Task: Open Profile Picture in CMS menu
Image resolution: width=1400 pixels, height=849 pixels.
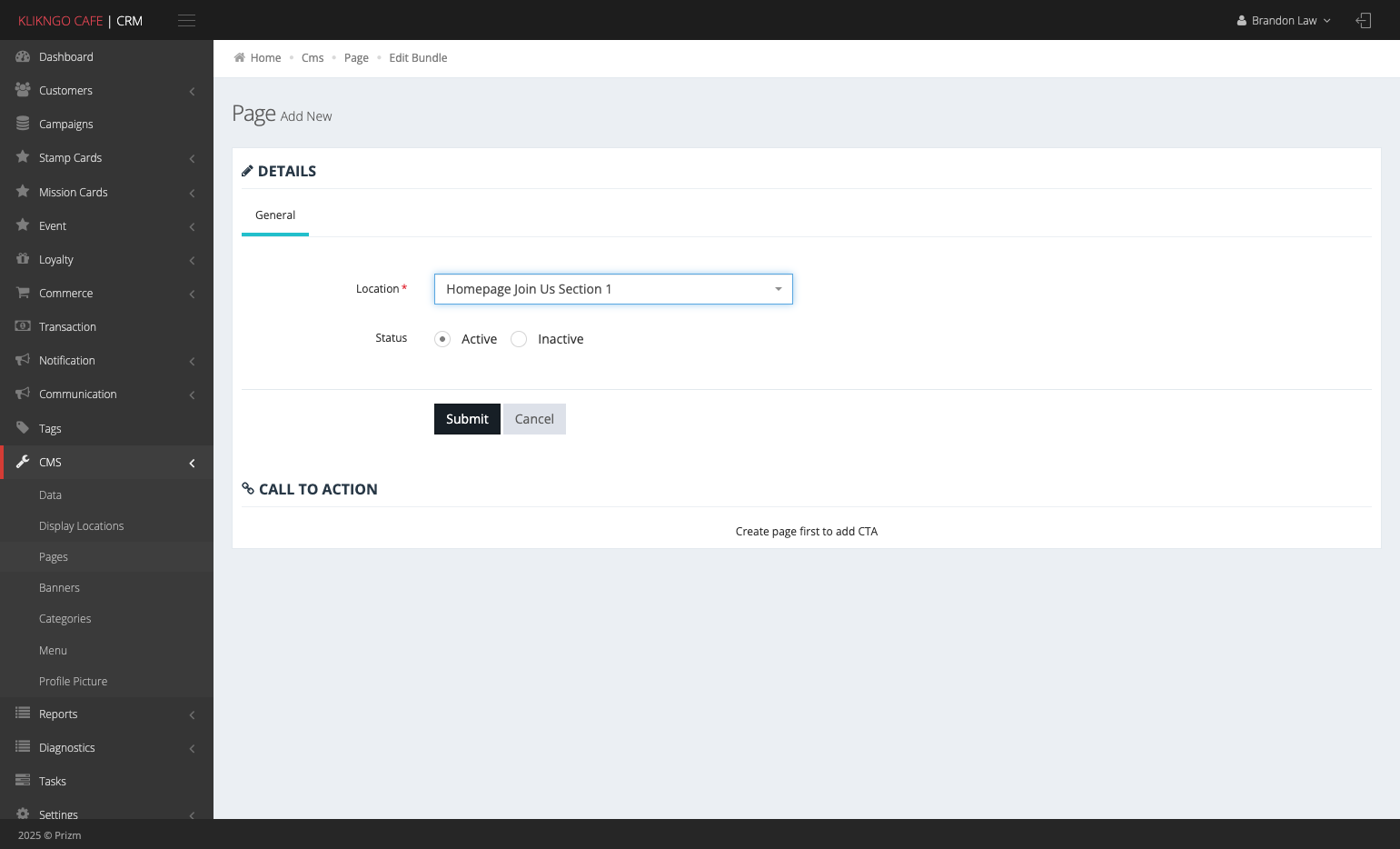Action: pos(73,681)
